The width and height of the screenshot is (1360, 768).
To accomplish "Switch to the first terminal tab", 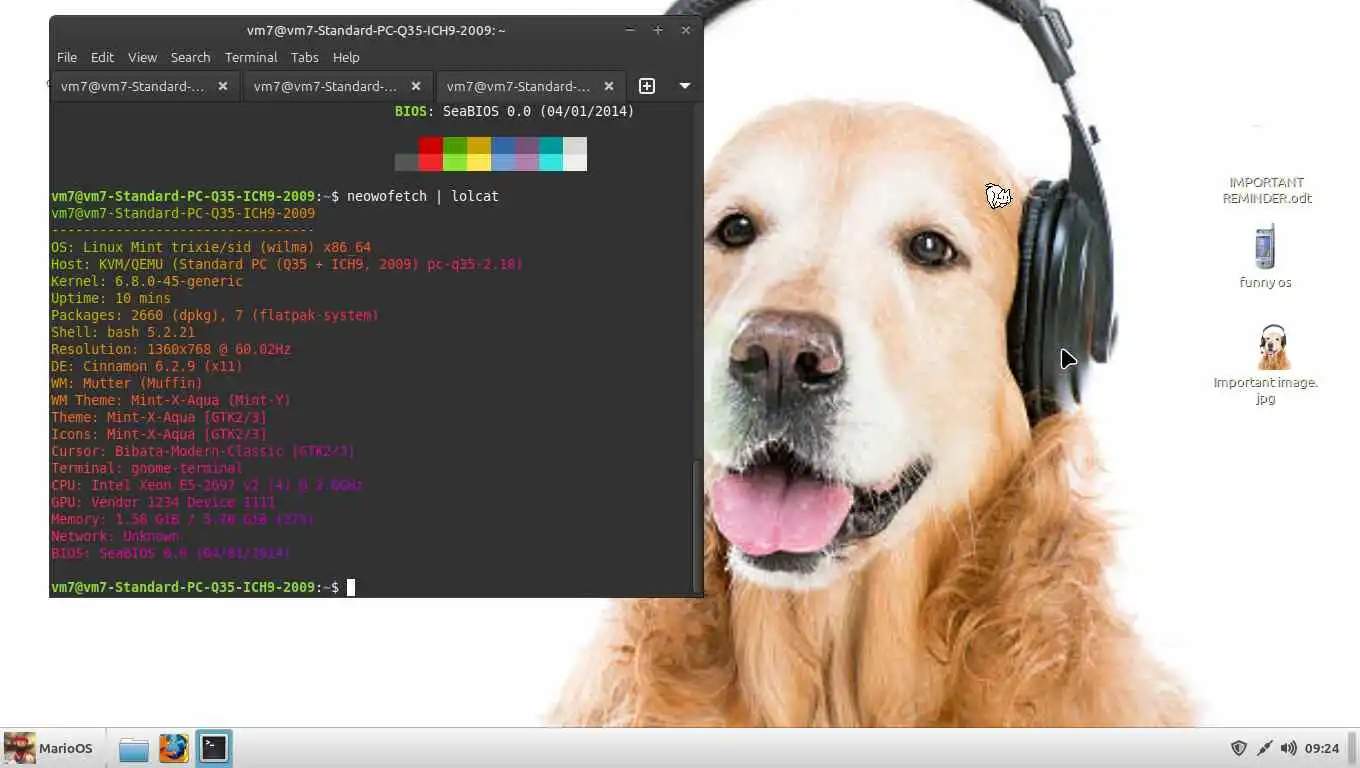I will (145, 86).
